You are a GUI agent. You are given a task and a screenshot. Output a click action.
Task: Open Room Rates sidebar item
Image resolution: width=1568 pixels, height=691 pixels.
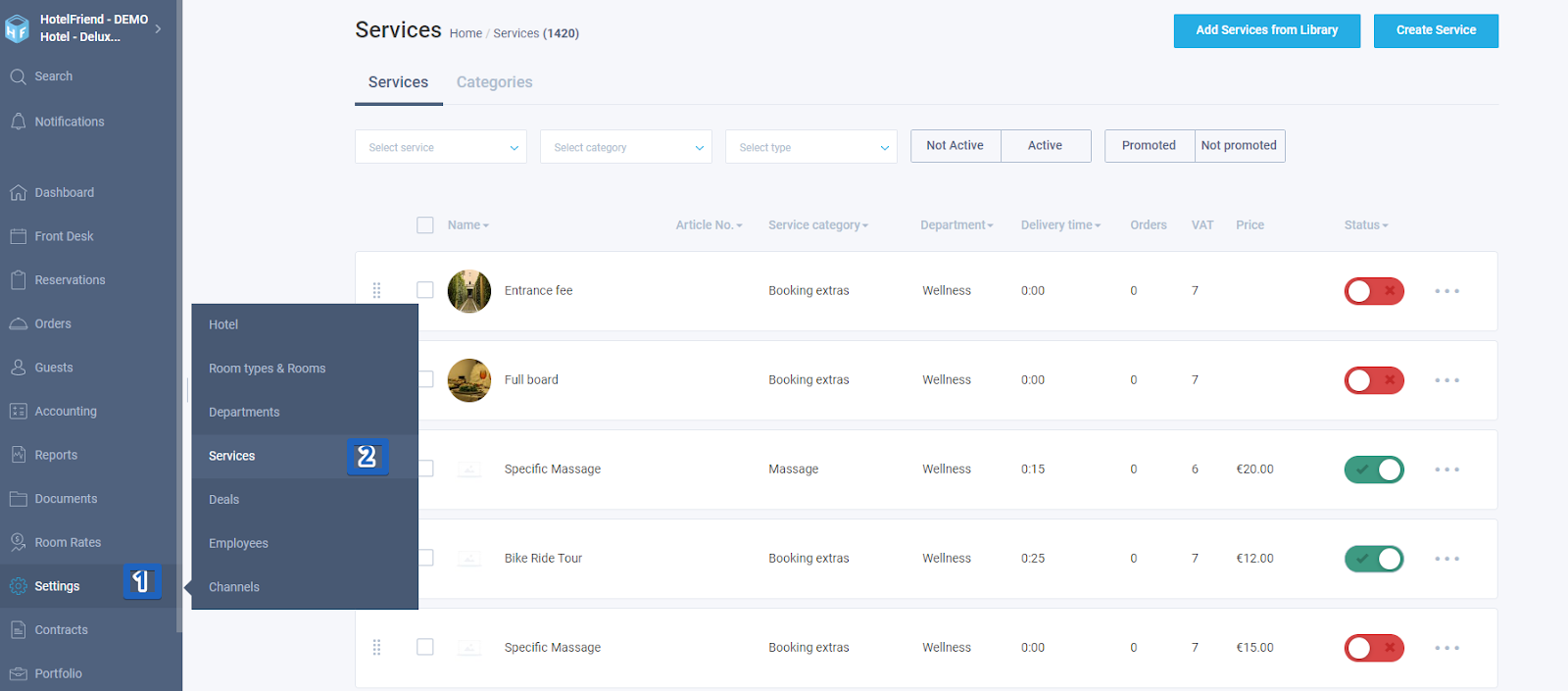pyautogui.click(x=68, y=542)
